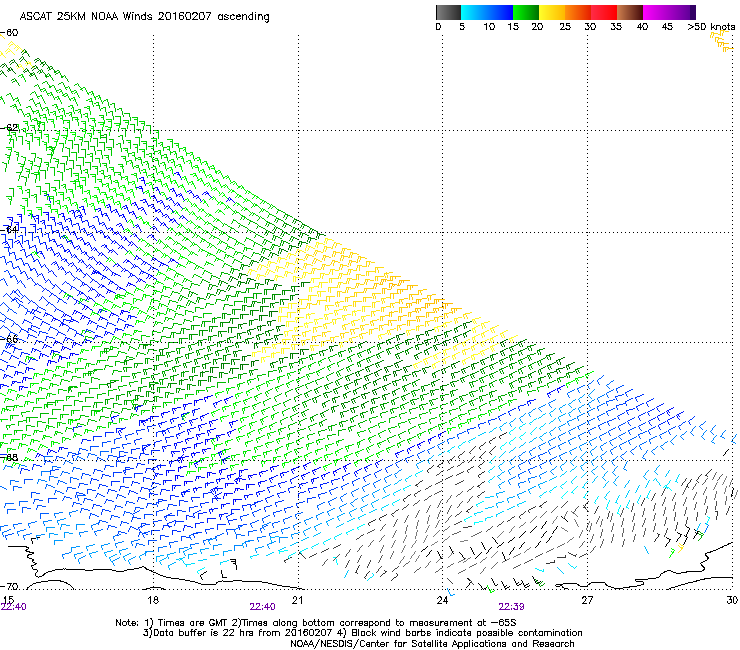Click the green 15–20 knots legend segment
The height and width of the screenshot is (650, 740).
pos(526,12)
